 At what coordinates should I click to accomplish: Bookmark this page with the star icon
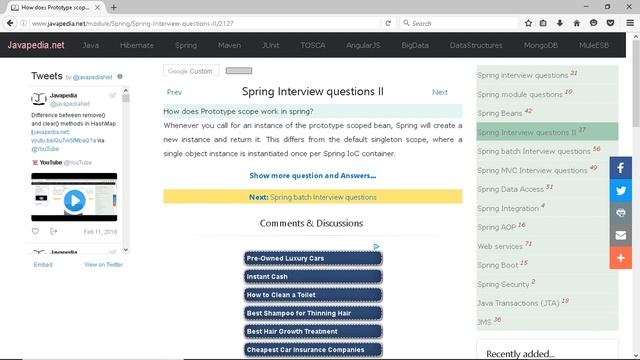[x=528, y=23]
